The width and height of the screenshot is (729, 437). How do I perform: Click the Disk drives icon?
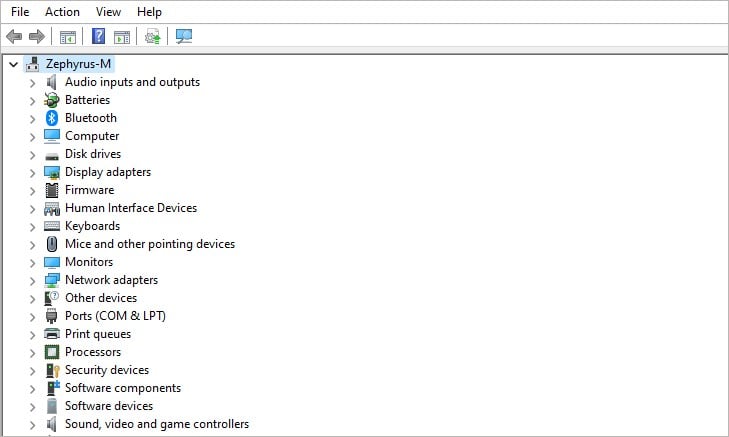click(x=52, y=156)
